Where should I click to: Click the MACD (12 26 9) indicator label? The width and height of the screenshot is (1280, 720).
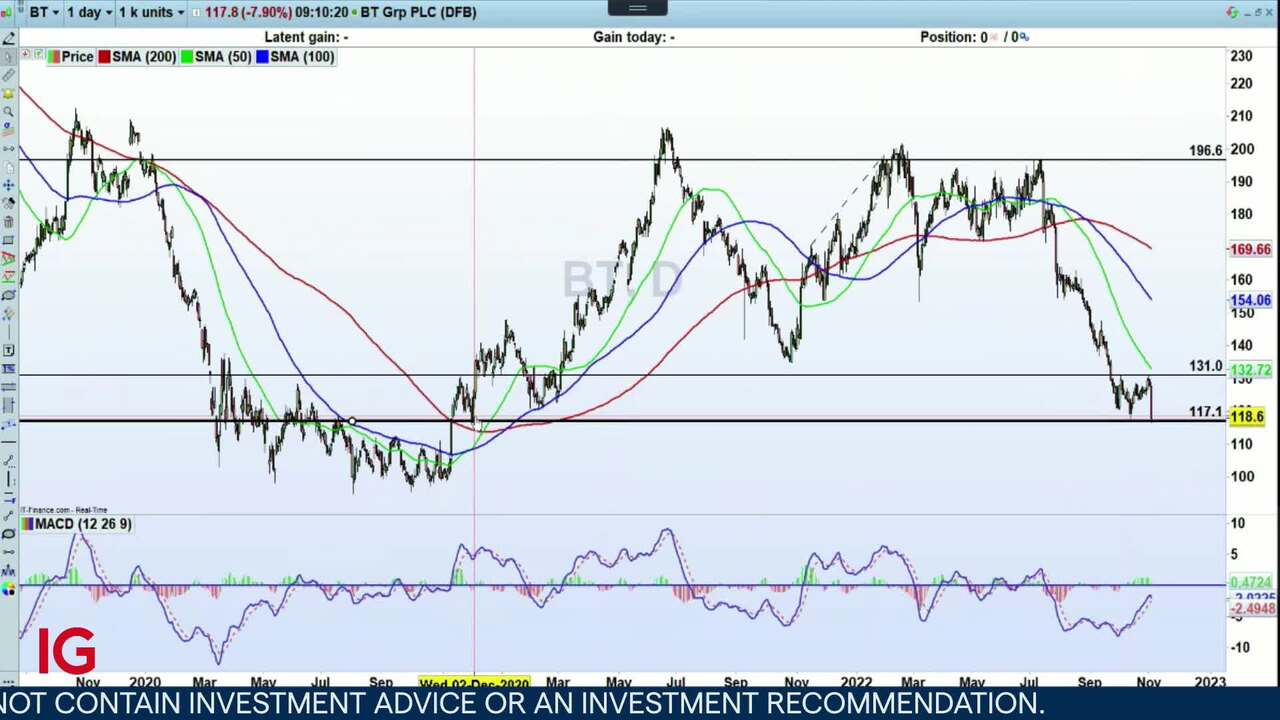pyautogui.click(x=83, y=524)
